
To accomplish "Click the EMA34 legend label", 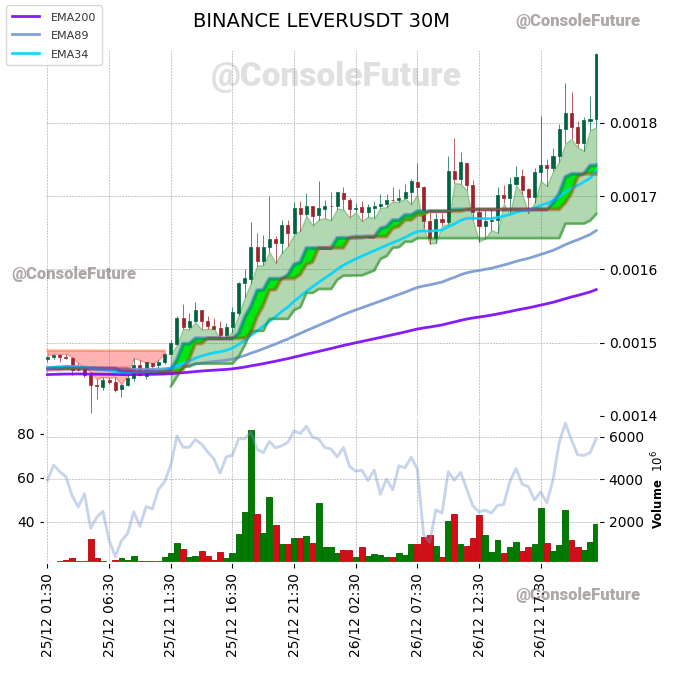I will point(69,54).
